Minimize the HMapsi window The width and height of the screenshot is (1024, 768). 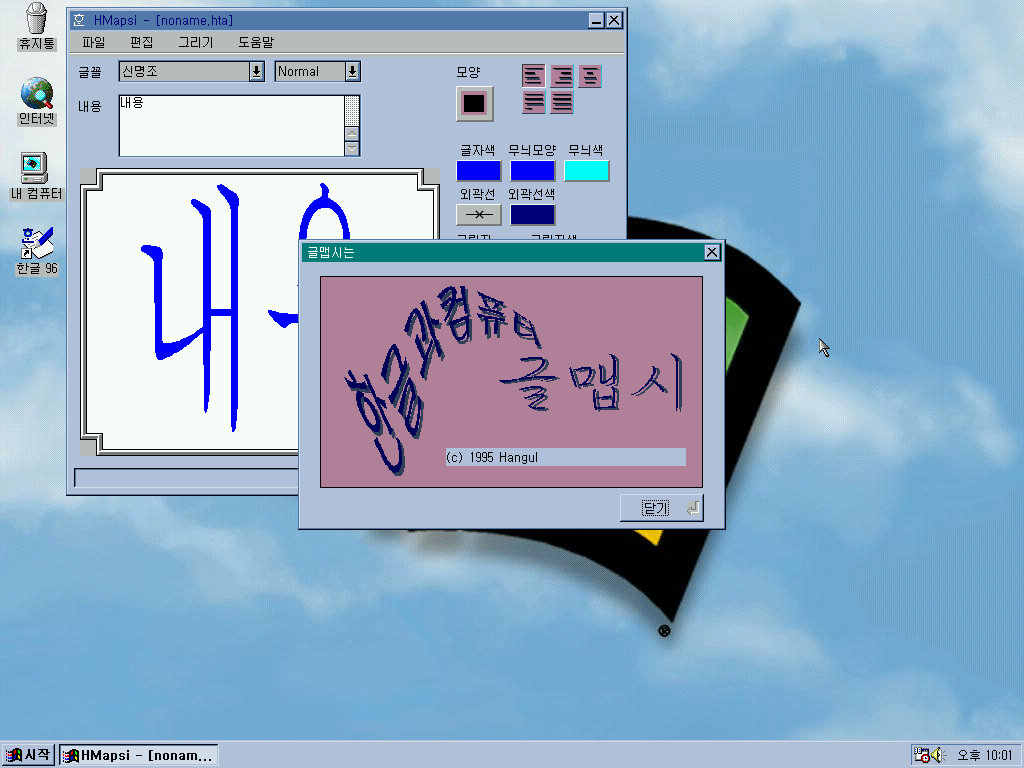pyautogui.click(x=596, y=20)
